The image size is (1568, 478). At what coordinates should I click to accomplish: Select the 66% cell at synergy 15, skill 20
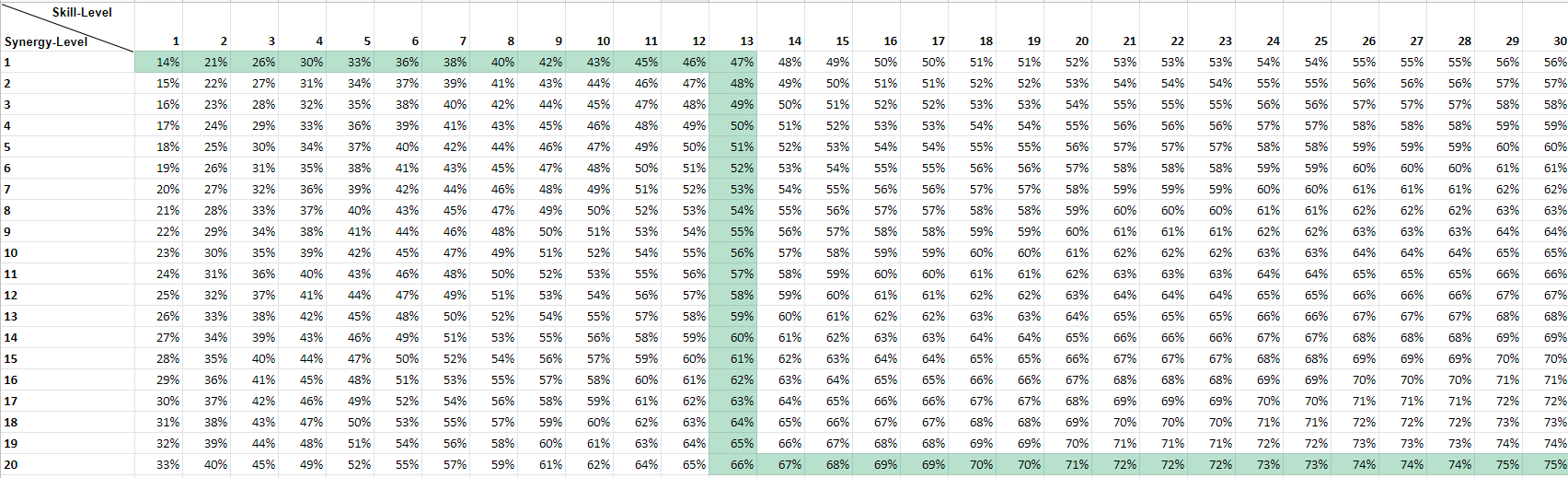1077,359
